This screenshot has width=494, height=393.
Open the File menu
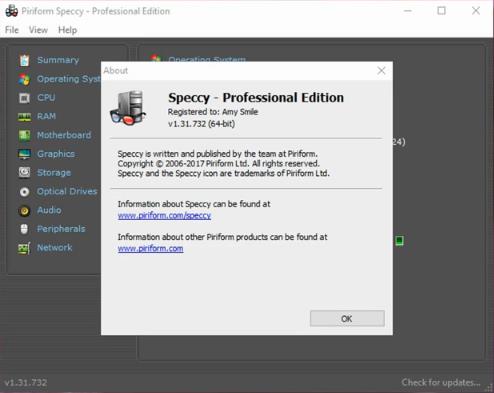(12, 30)
